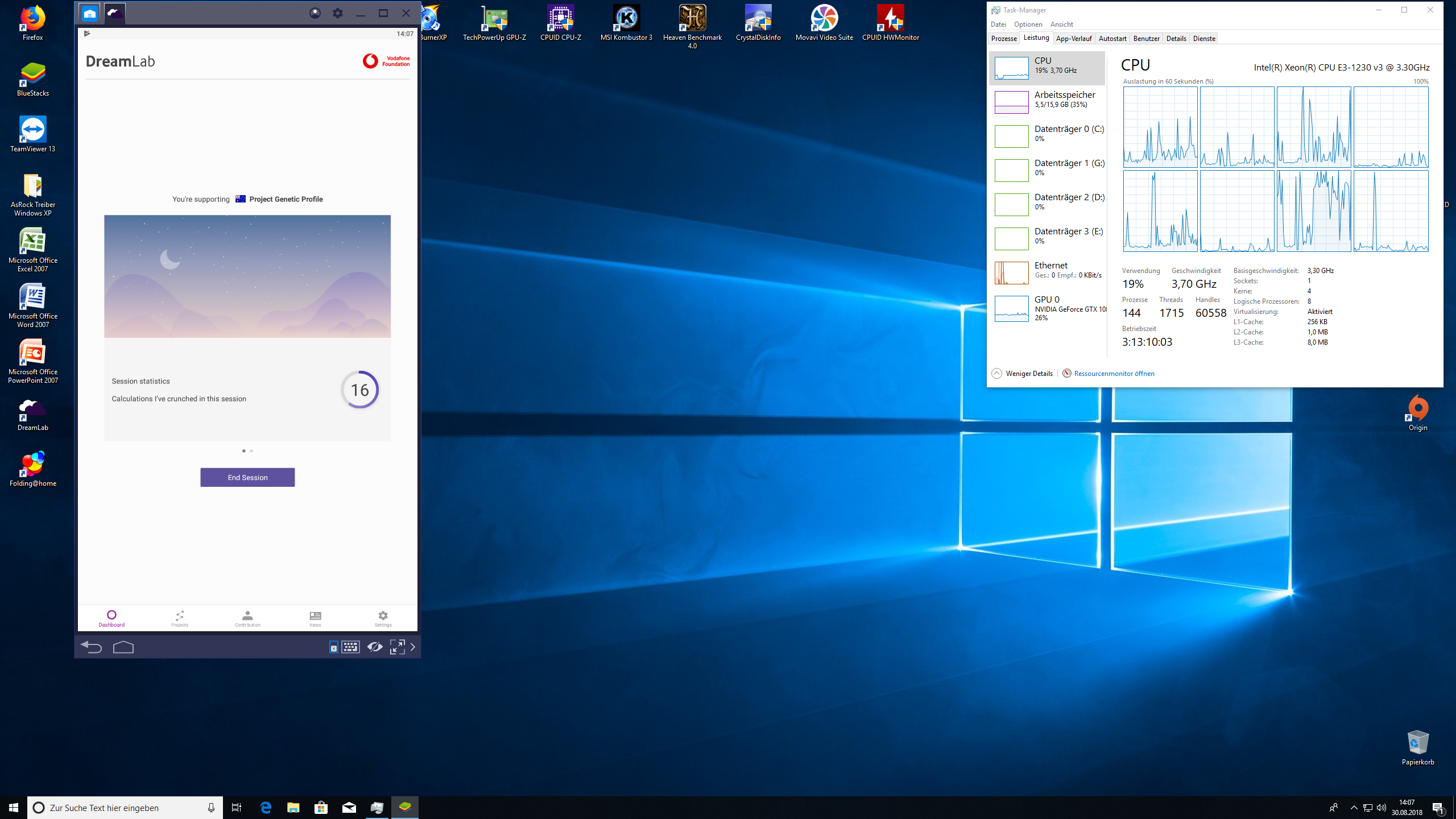Open Task-Manager Ansicht menu
This screenshot has height=819, width=1456.
pos(1062,24)
